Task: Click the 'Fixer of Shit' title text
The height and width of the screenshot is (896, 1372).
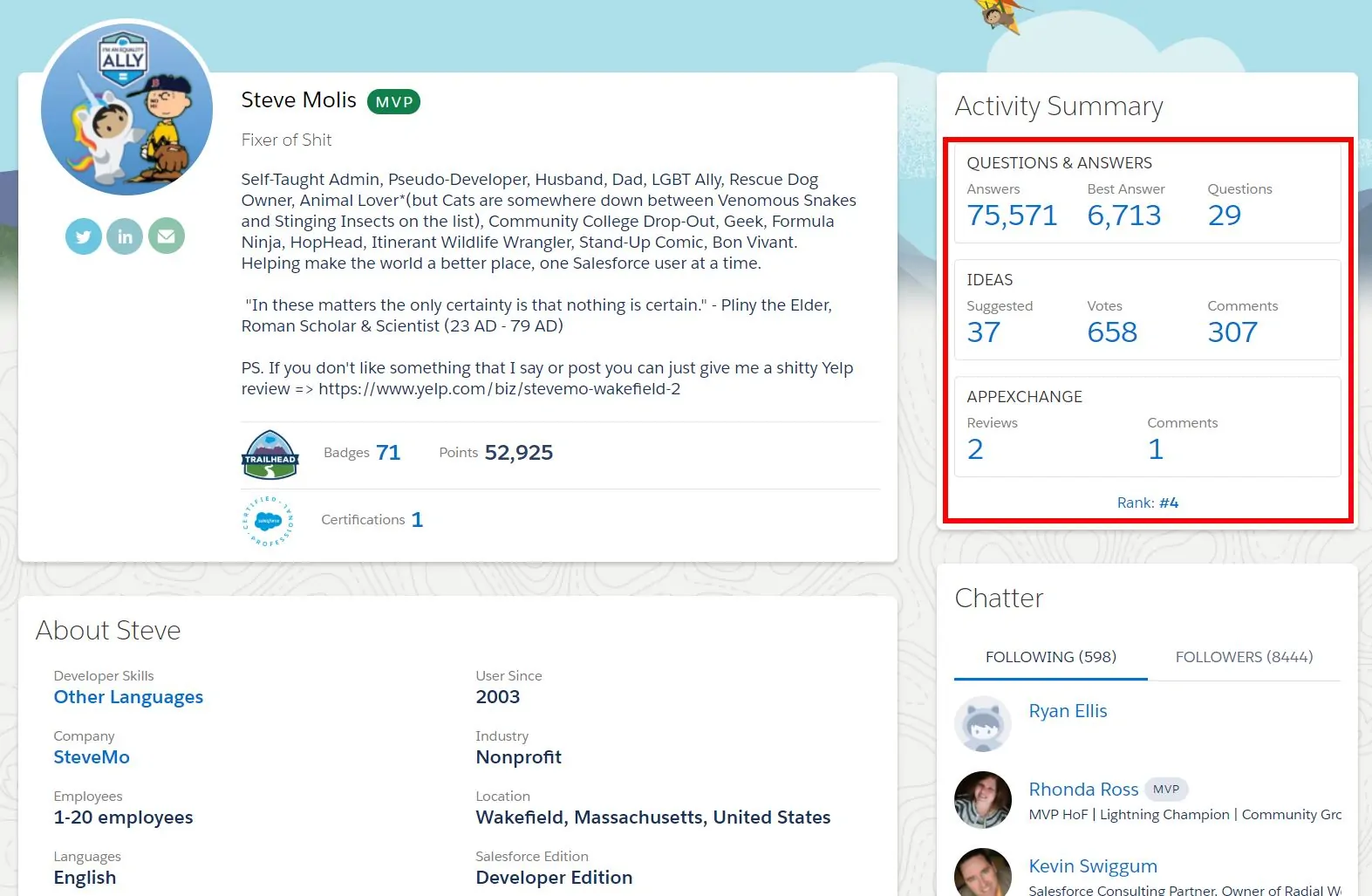Action: 286,140
